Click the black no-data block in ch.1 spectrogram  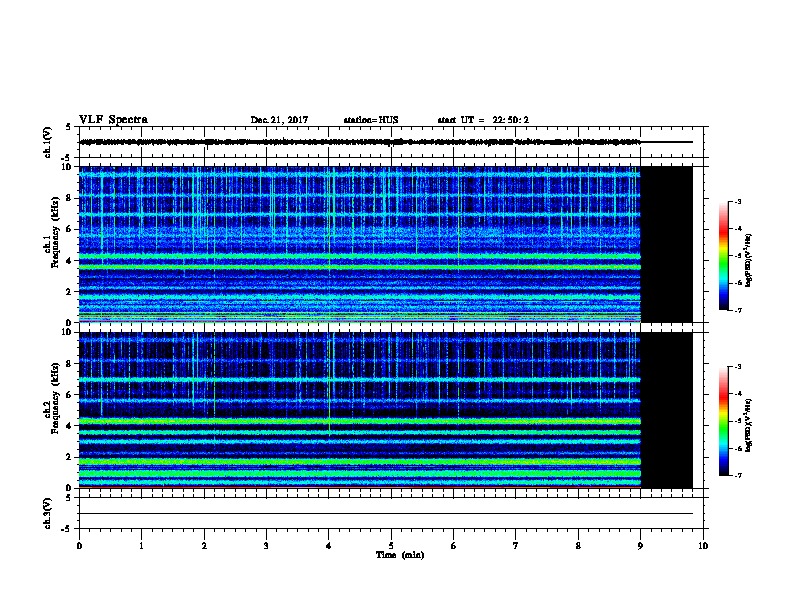coord(667,244)
